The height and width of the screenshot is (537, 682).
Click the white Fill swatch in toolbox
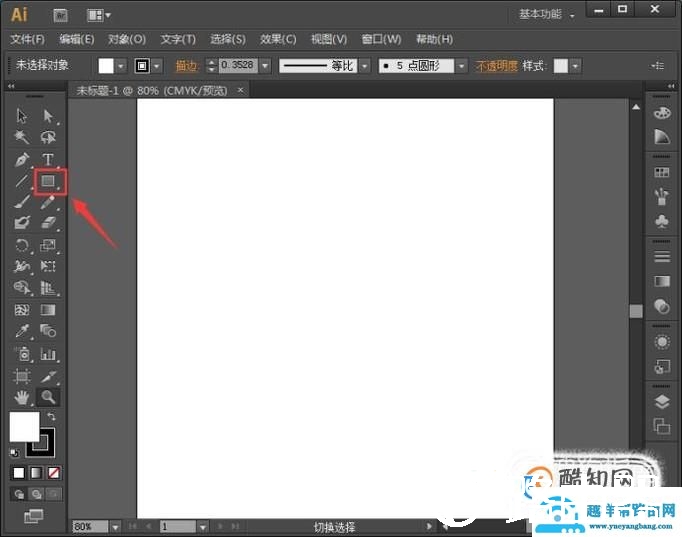(x=24, y=427)
